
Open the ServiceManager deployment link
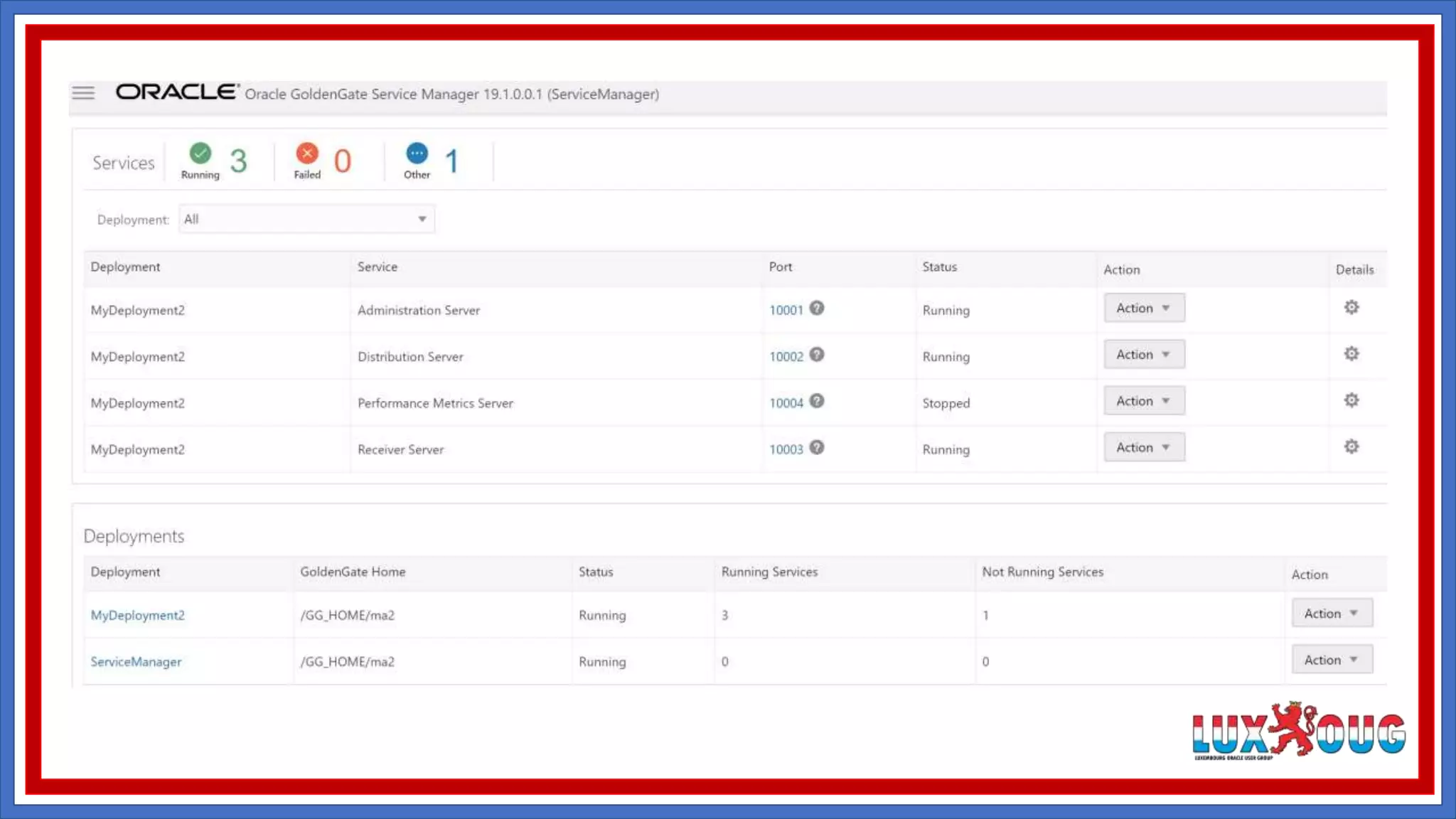[136, 662]
